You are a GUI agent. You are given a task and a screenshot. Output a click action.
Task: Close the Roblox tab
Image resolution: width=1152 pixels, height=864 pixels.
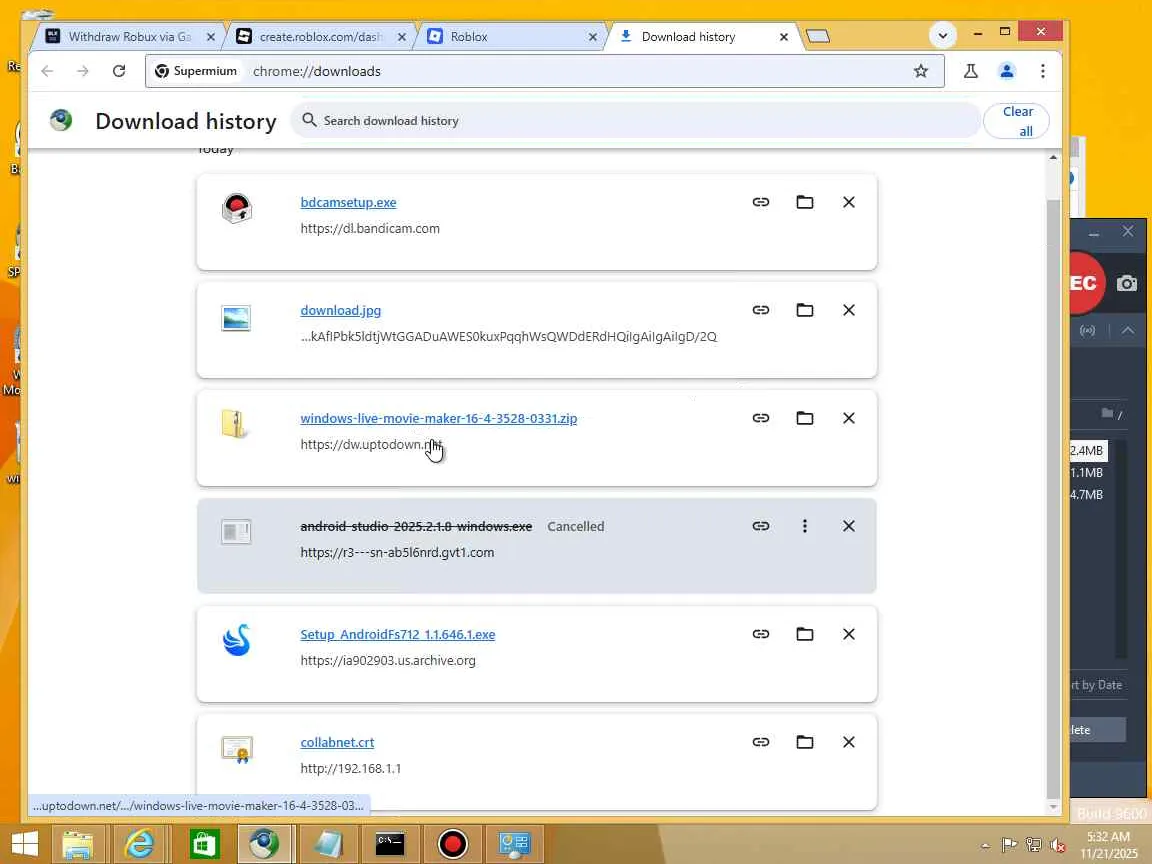pyautogui.click(x=593, y=37)
